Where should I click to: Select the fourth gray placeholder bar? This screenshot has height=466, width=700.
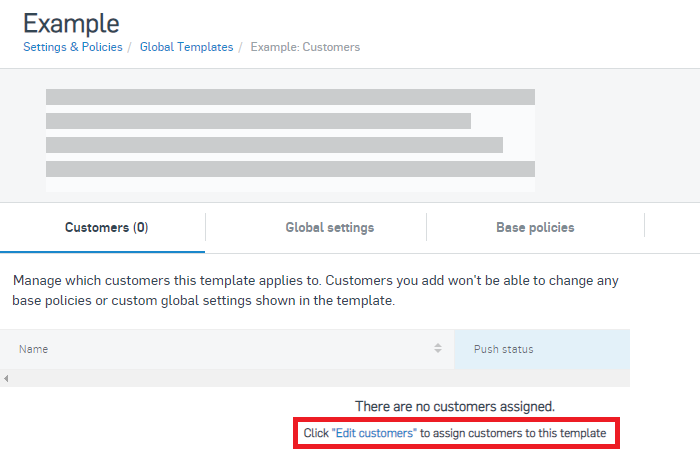(290, 169)
